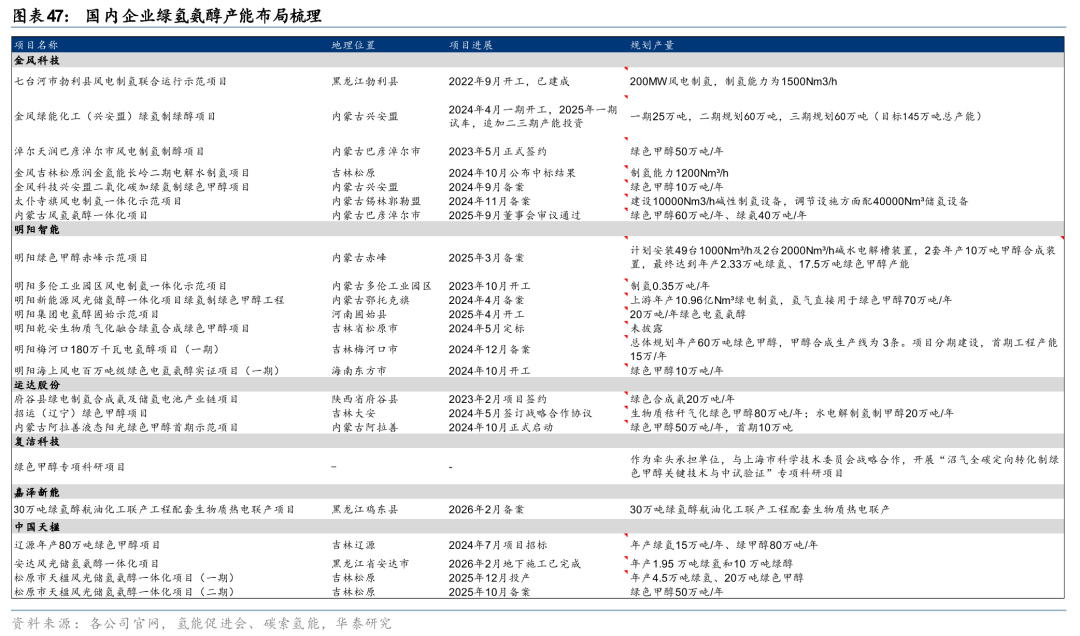Select the '项目名称' column header
The width and height of the screenshot is (1080, 636).
tap(37, 45)
